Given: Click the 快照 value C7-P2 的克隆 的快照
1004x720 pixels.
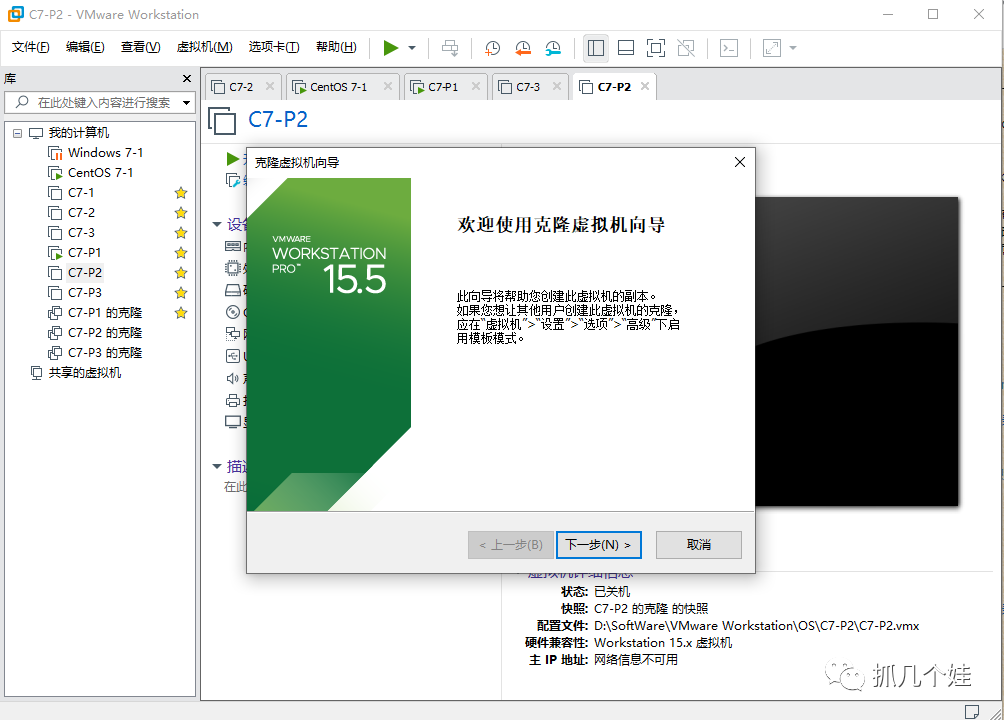Looking at the screenshot, I should [651, 609].
